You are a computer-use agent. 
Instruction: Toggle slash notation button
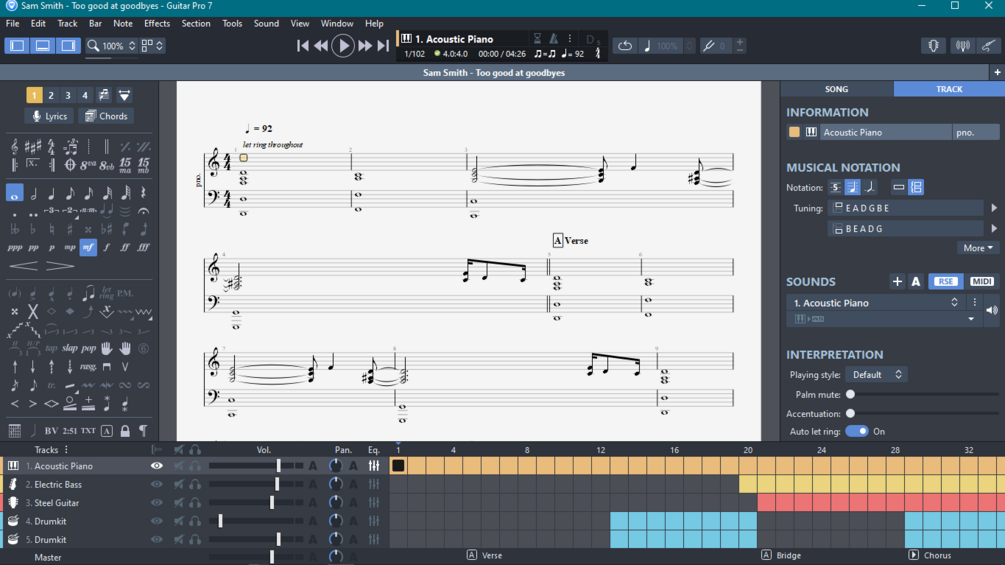coord(870,188)
